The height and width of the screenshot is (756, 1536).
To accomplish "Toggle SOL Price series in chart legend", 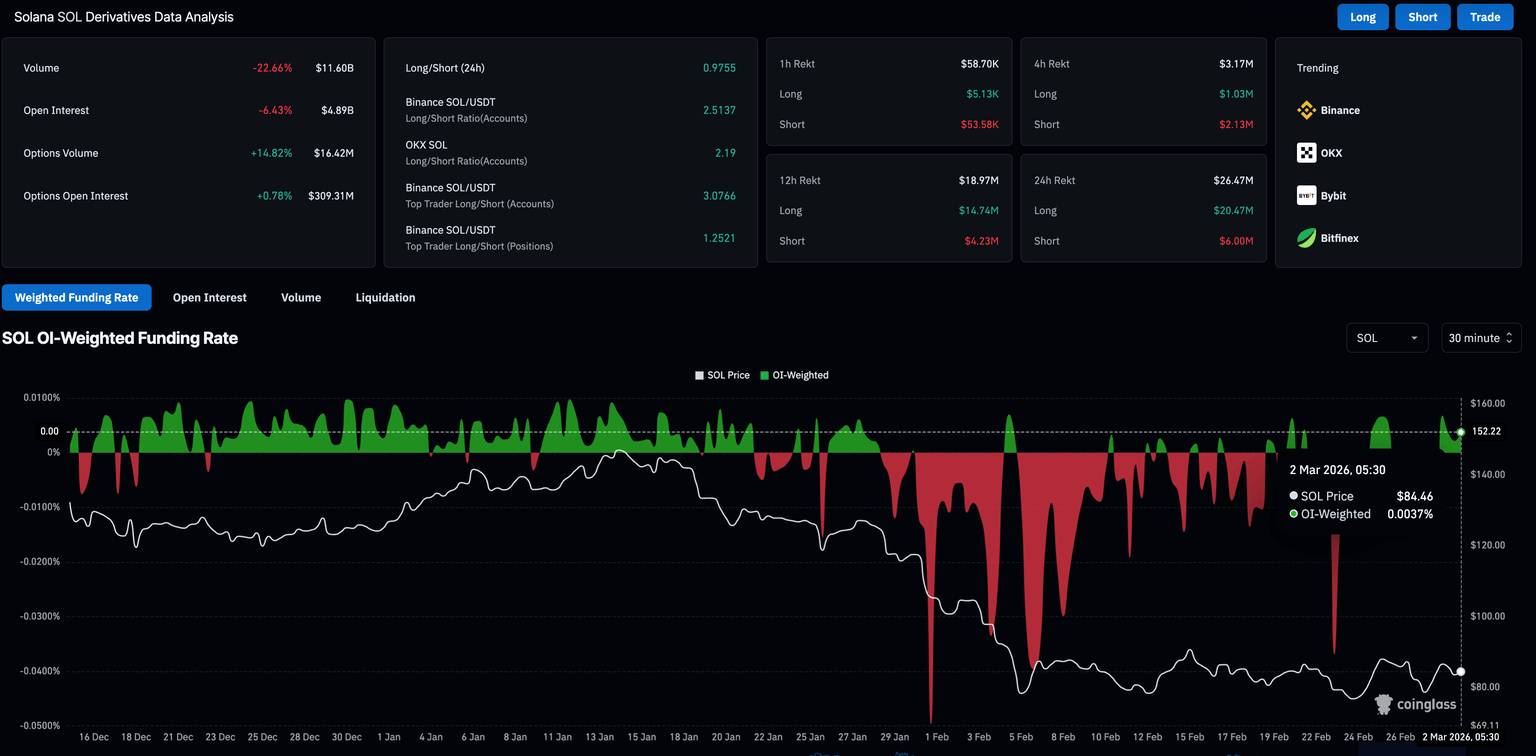I will (x=722, y=375).
